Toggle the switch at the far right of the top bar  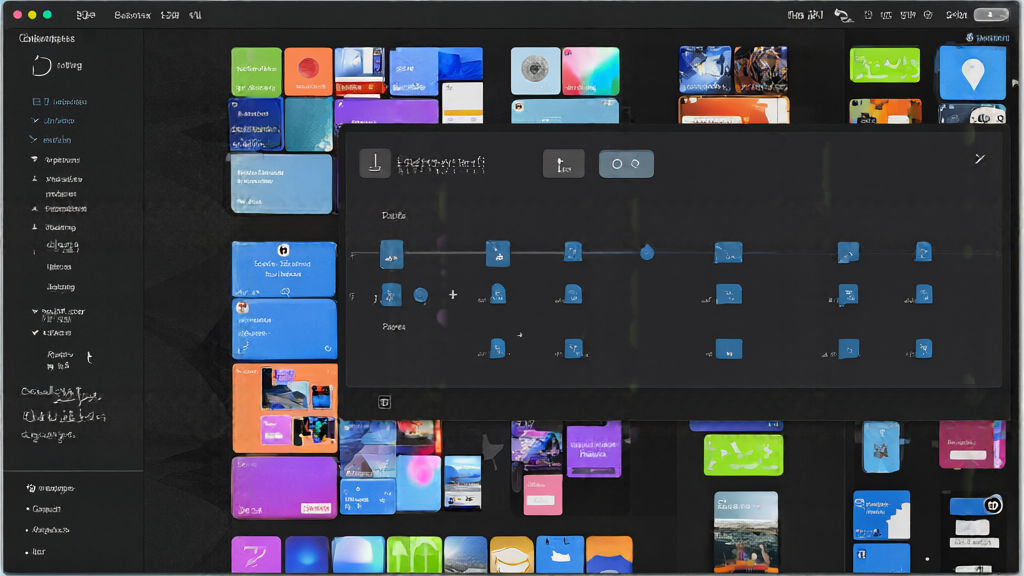tap(991, 14)
